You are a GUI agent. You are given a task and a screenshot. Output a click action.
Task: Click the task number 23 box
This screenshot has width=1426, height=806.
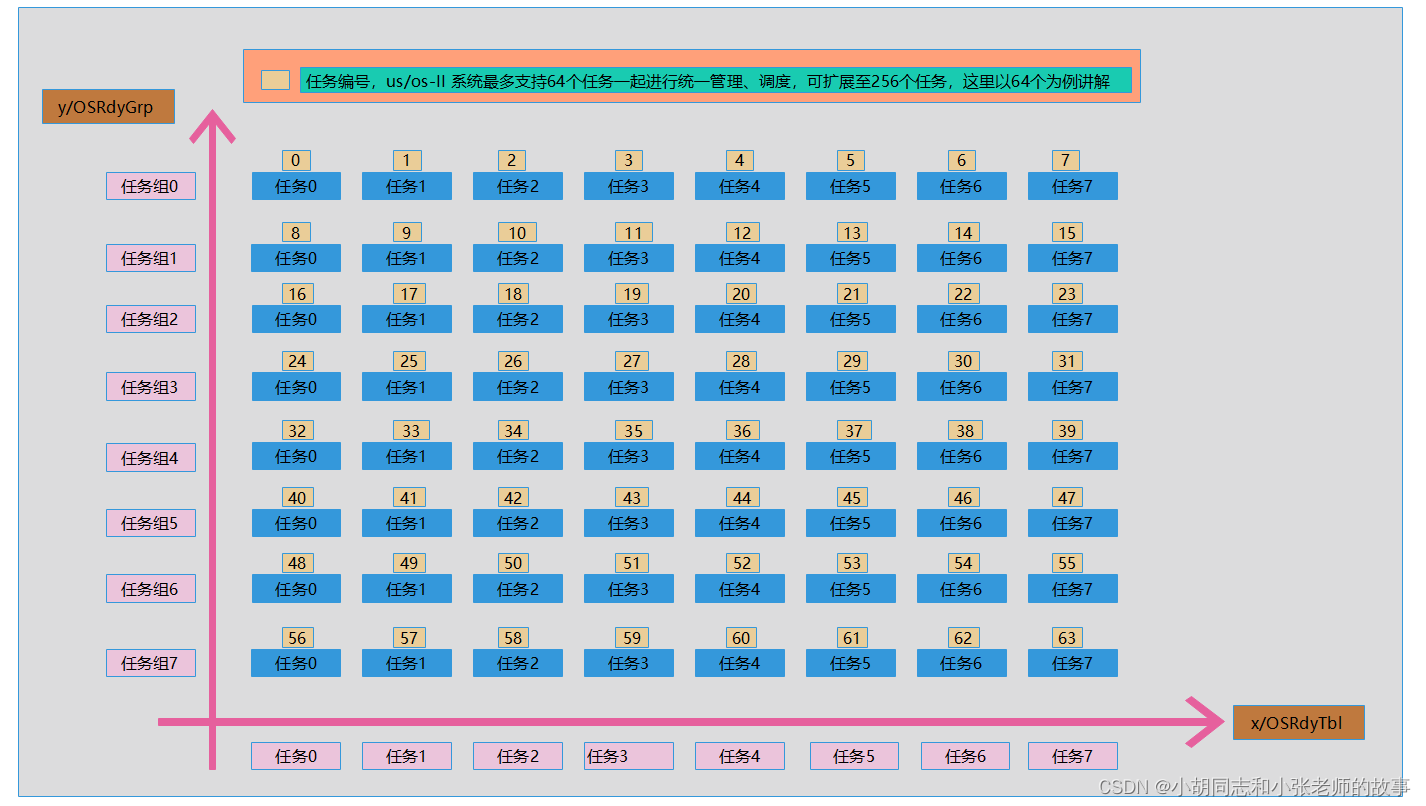tap(1067, 294)
